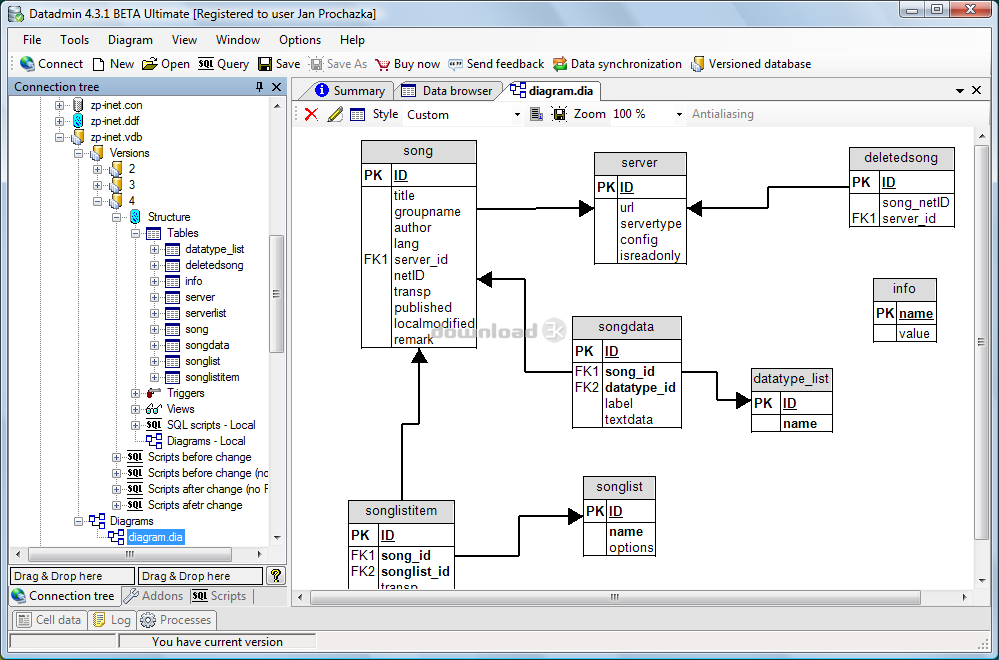
Task: Click the diagram horizontal scrollbar thumb
Action: (615, 598)
